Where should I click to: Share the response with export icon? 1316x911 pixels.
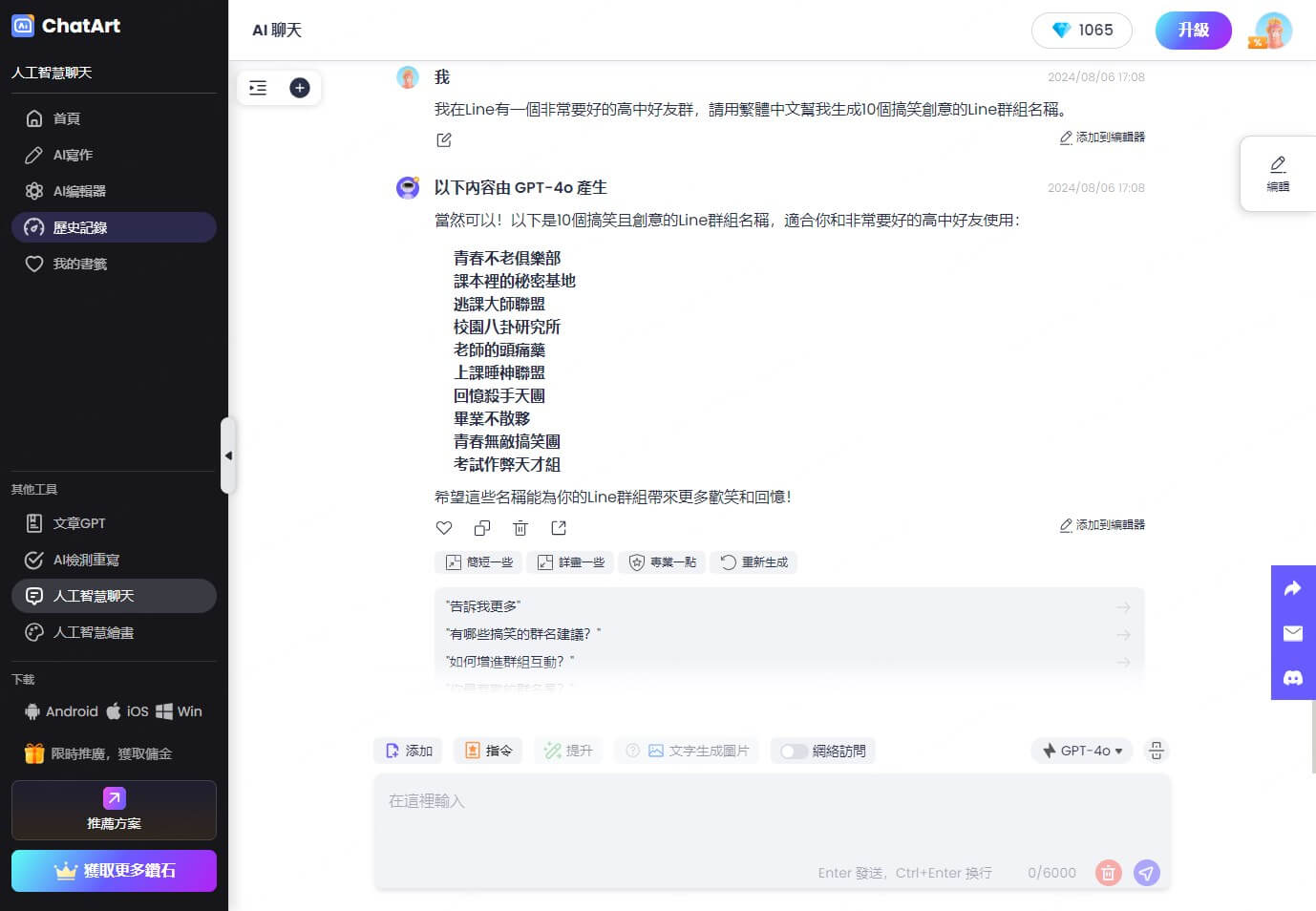[559, 528]
